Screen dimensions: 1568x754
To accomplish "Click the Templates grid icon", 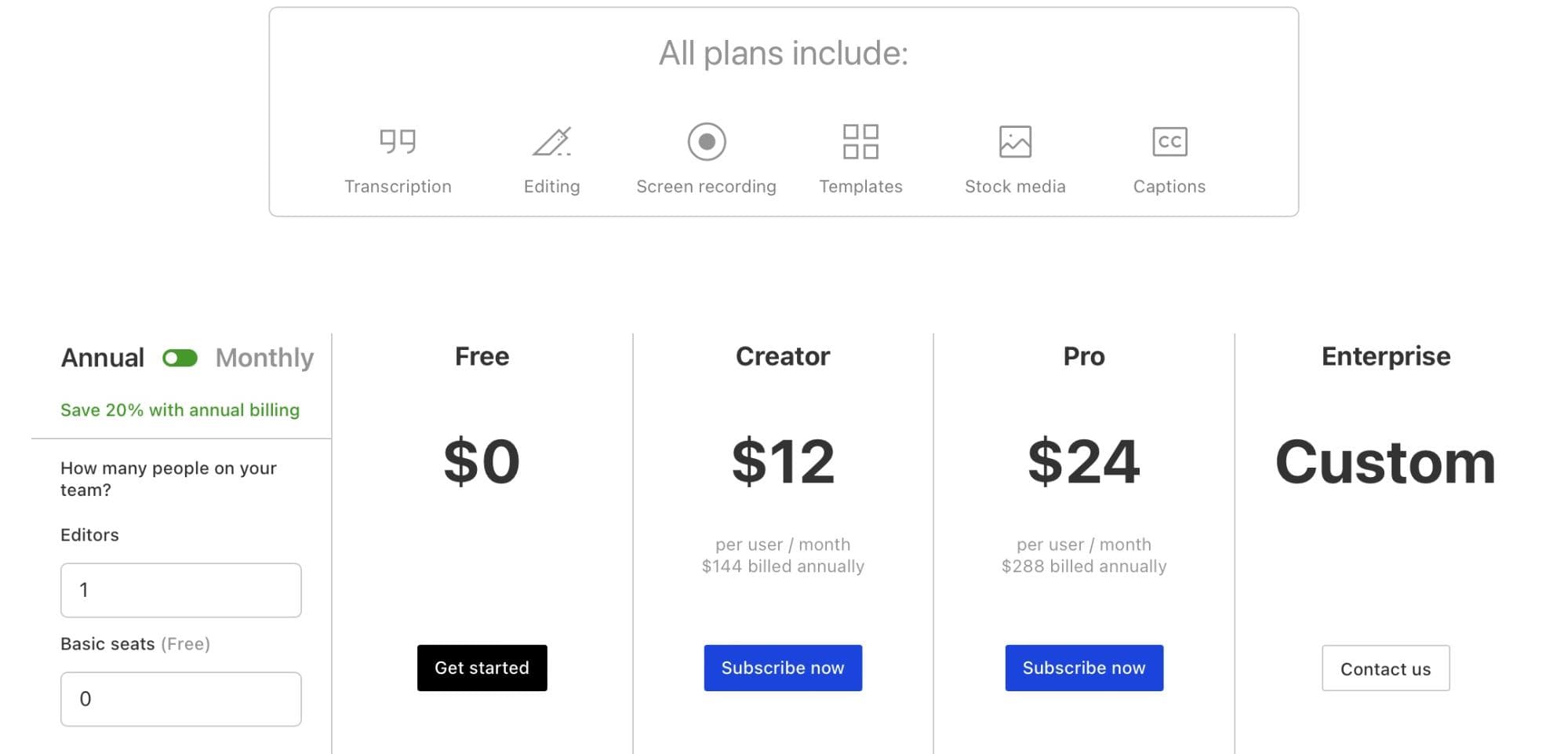I will [x=860, y=141].
